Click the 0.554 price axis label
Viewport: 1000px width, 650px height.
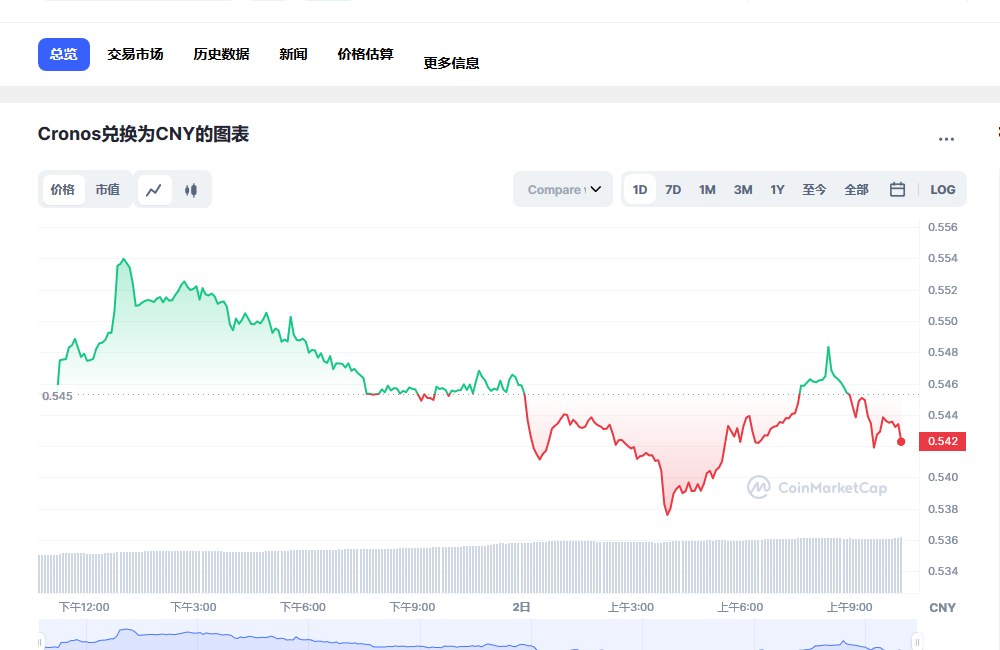[943, 258]
